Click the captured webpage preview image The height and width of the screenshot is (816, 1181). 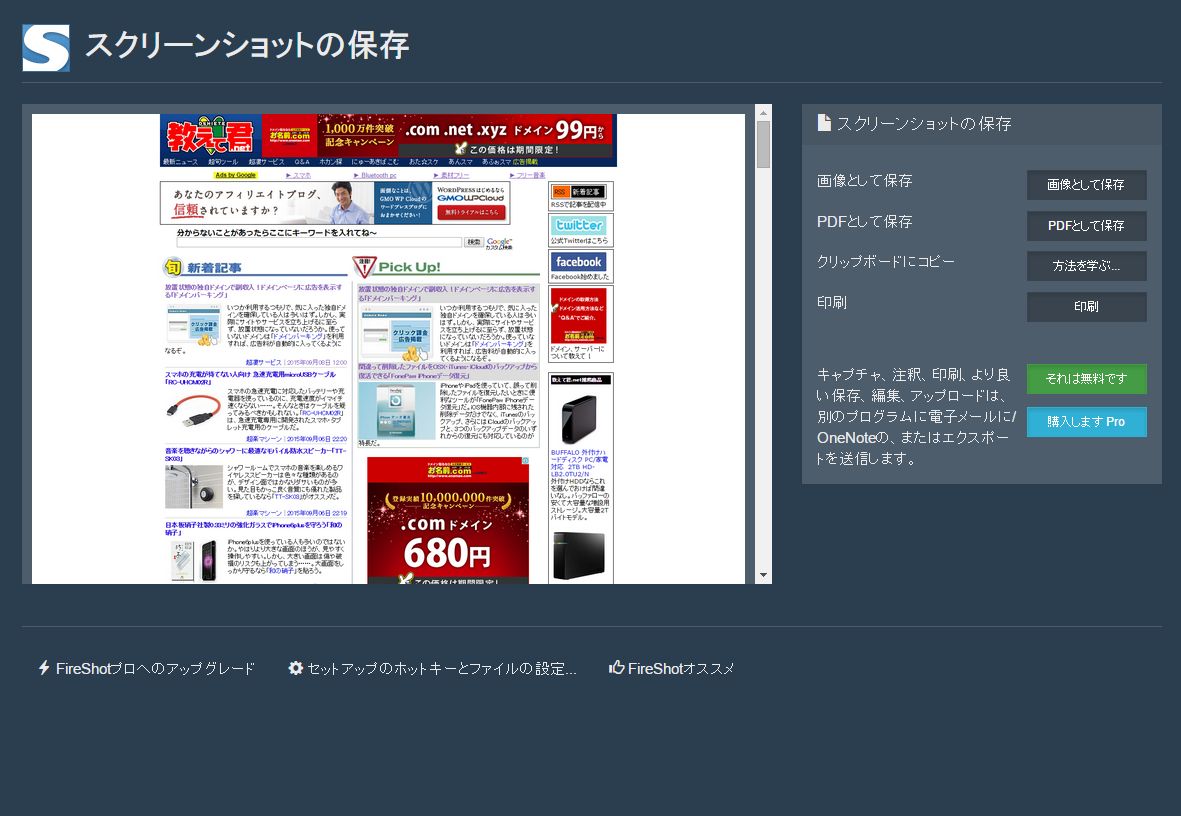point(389,349)
